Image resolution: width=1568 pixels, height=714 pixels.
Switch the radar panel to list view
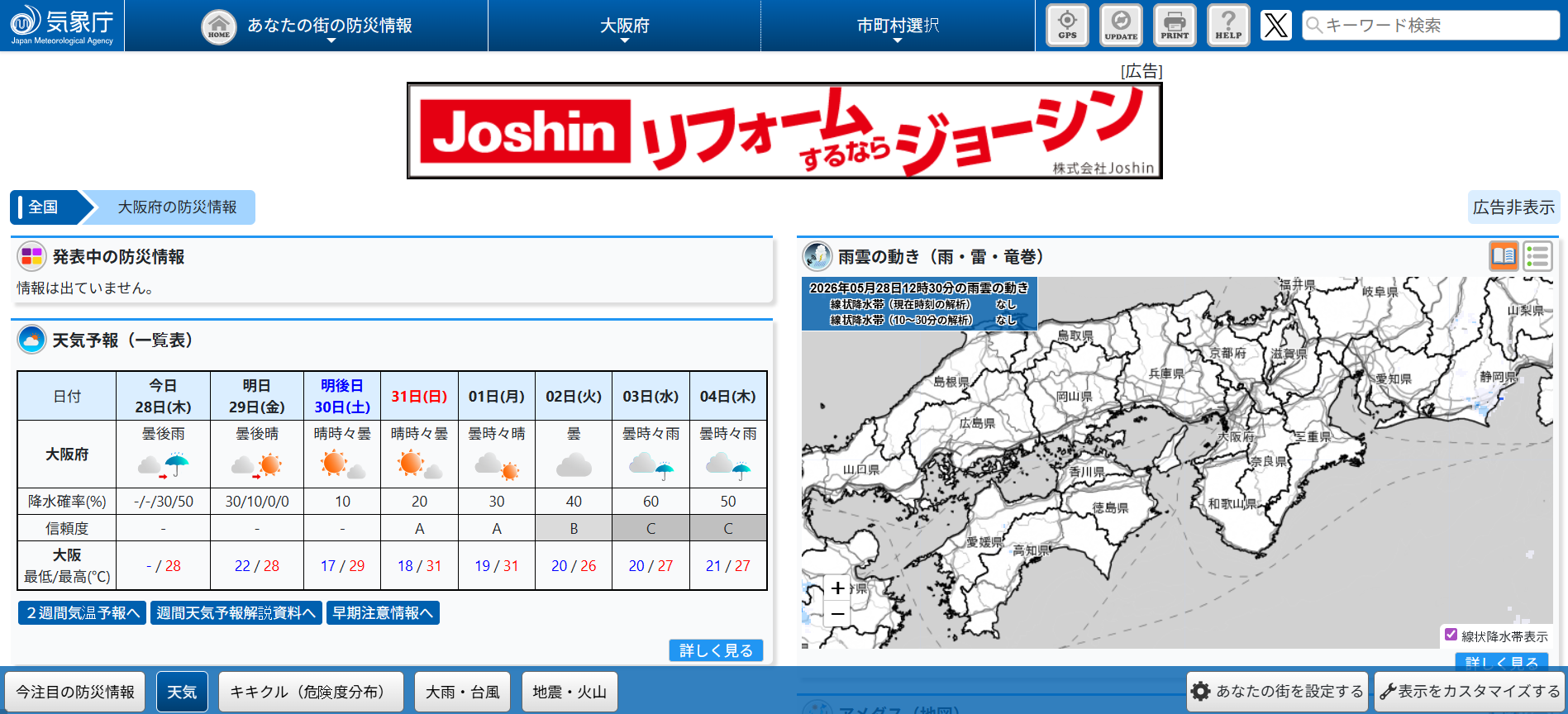coord(1537,256)
